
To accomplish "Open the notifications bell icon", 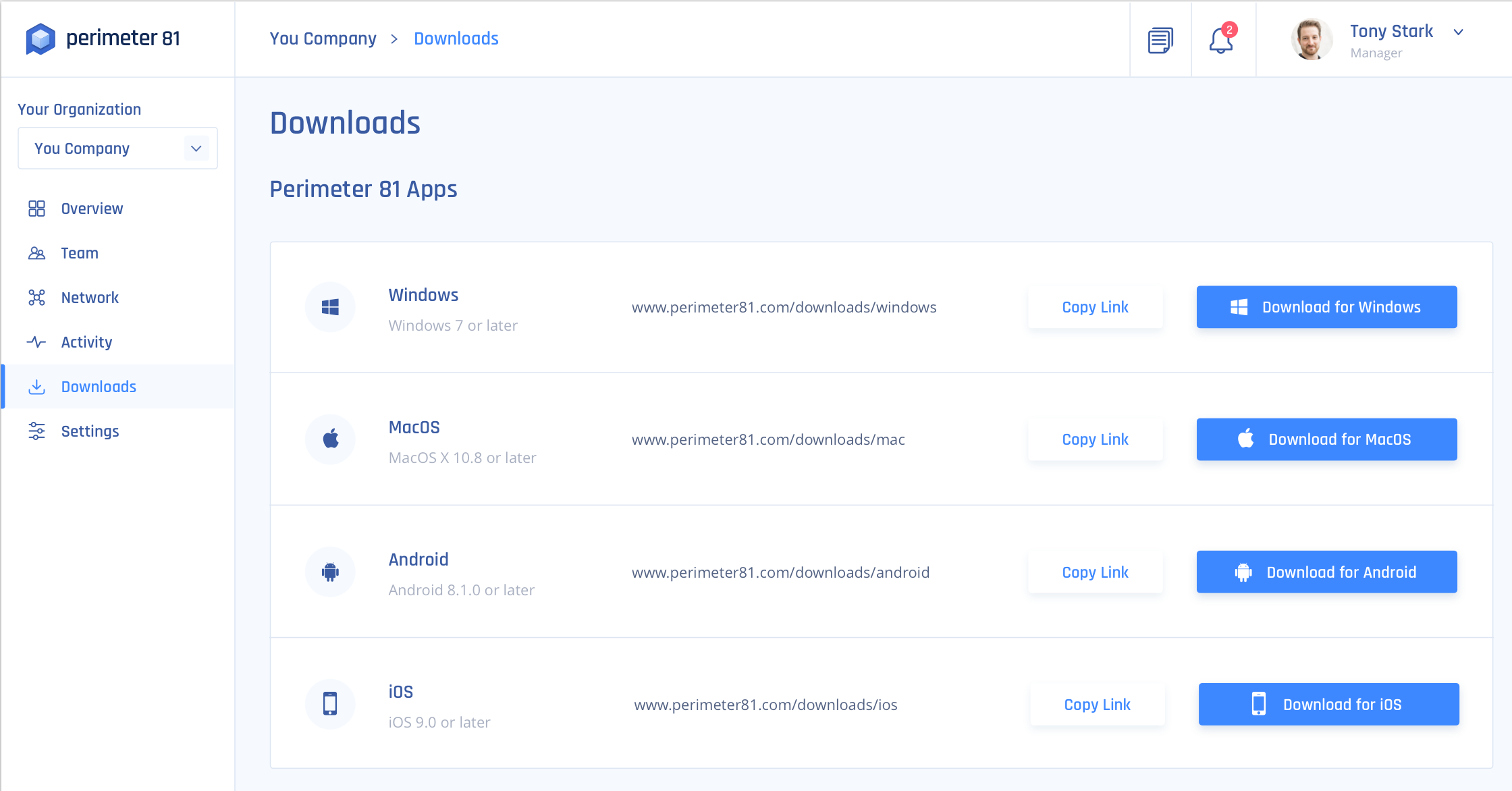I will [1220, 40].
